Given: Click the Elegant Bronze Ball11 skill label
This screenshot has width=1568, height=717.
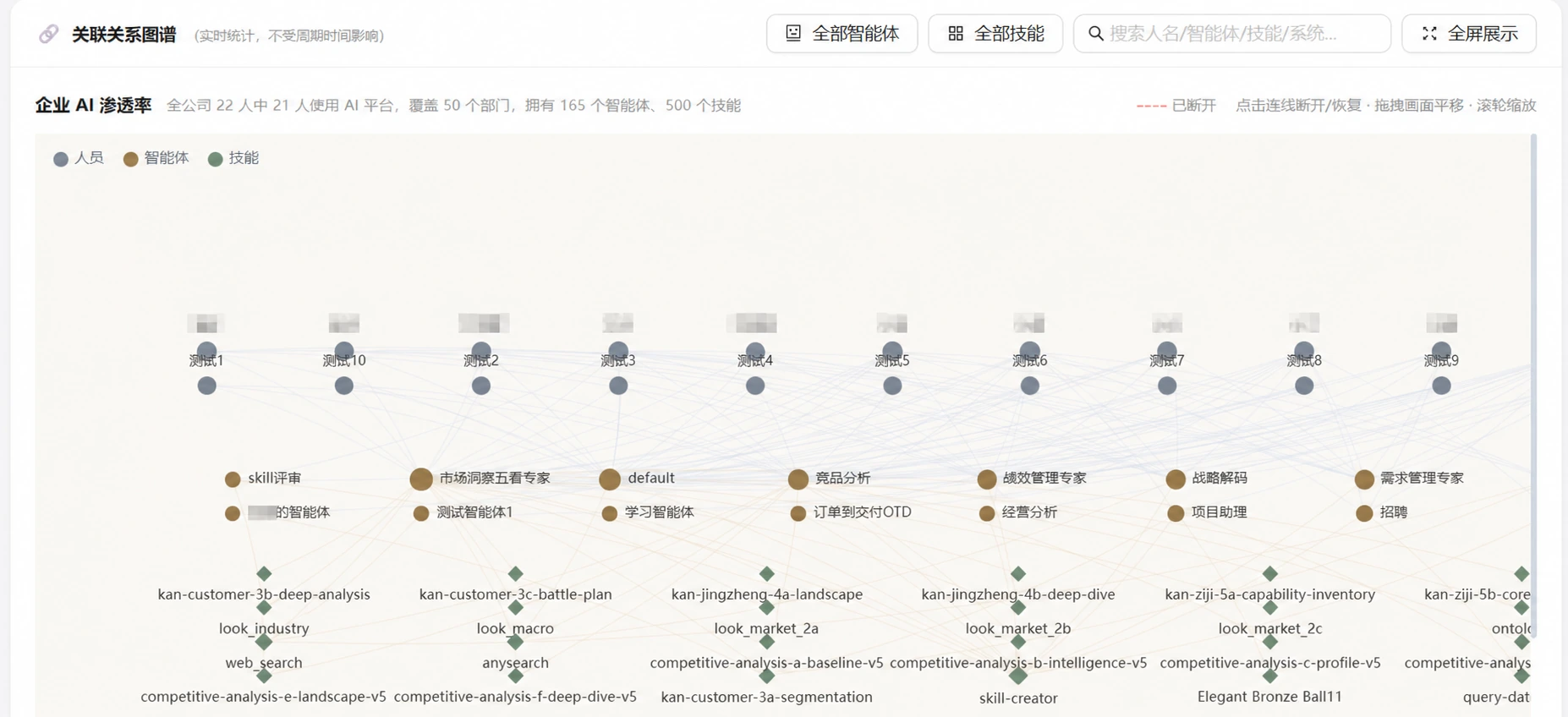Looking at the screenshot, I should pyautogui.click(x=1269, y=697).
